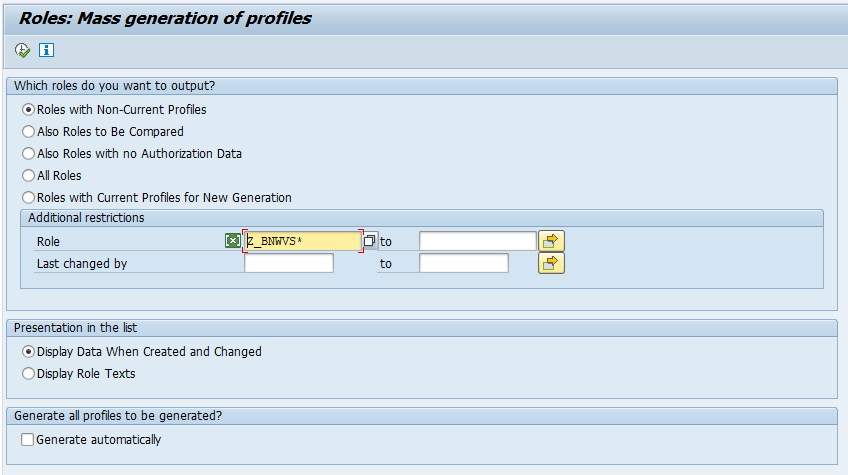Select Also Roles with no Authorization Data
848x475 pixels.
pos(28,154)
